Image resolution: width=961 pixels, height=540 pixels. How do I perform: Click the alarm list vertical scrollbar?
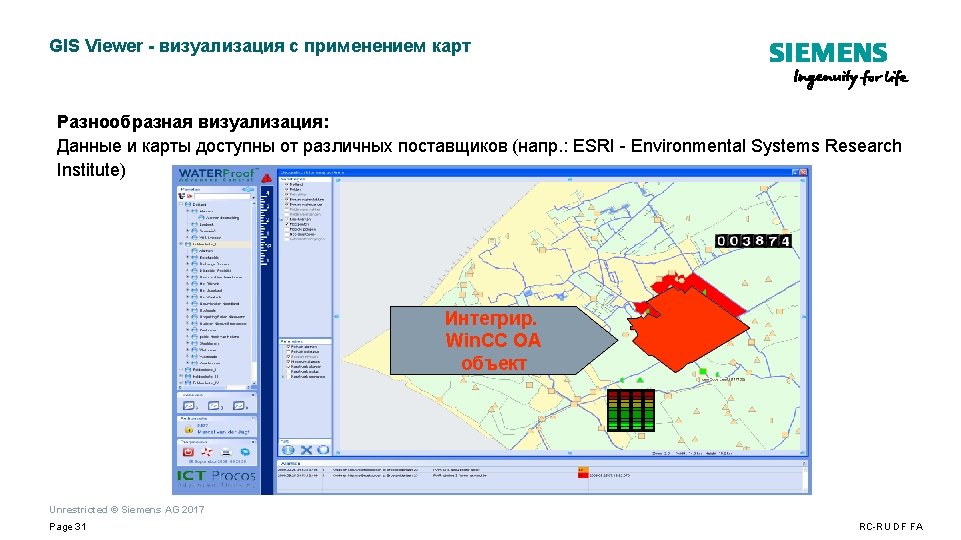click(805, 481)
